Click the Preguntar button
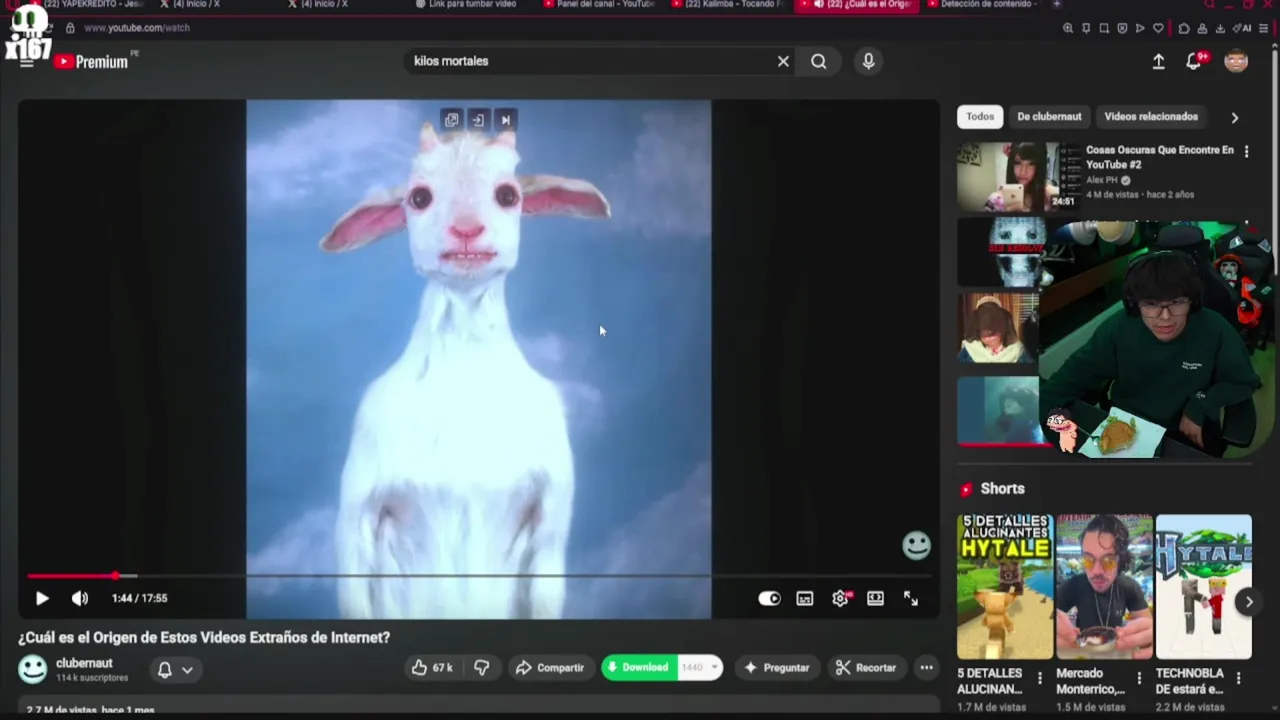The height and width of the screenshot is (720, 1280). [x=777, y=668]
